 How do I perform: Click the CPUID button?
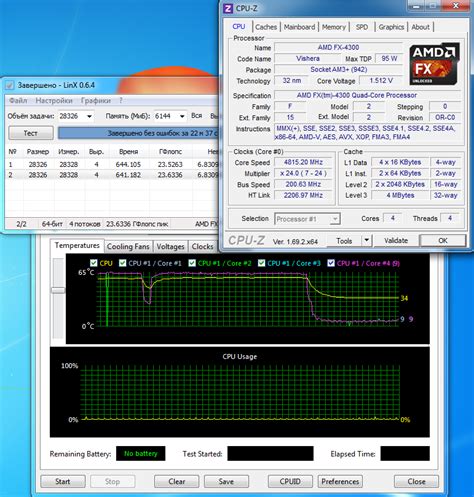[x=290, y=481]
